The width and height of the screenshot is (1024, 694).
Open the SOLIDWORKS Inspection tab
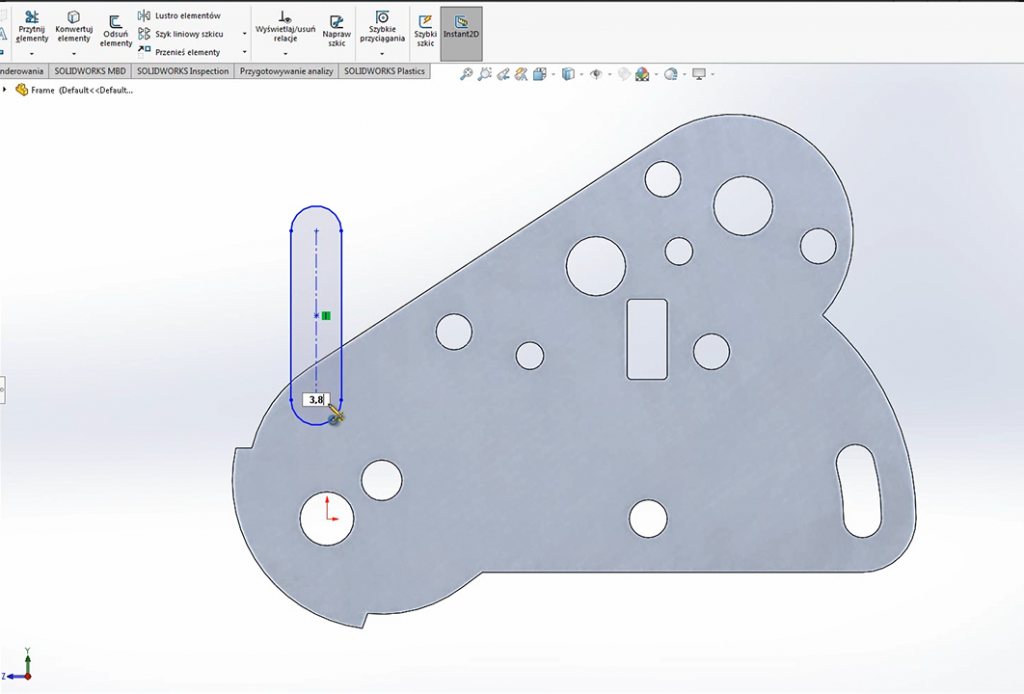[182, 71]
